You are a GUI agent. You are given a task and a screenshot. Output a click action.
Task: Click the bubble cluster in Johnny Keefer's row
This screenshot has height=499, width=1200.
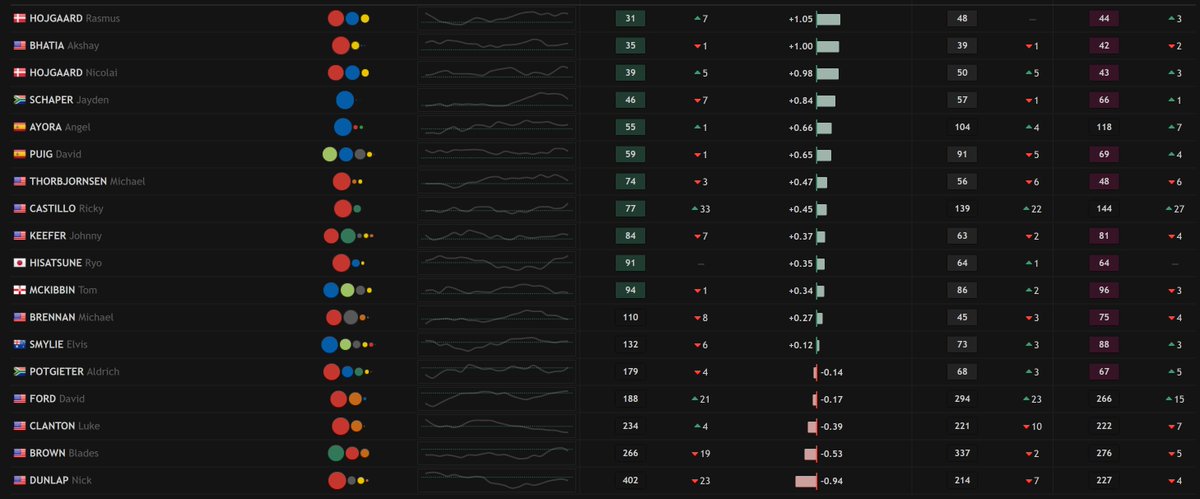[x=348, y=236]
